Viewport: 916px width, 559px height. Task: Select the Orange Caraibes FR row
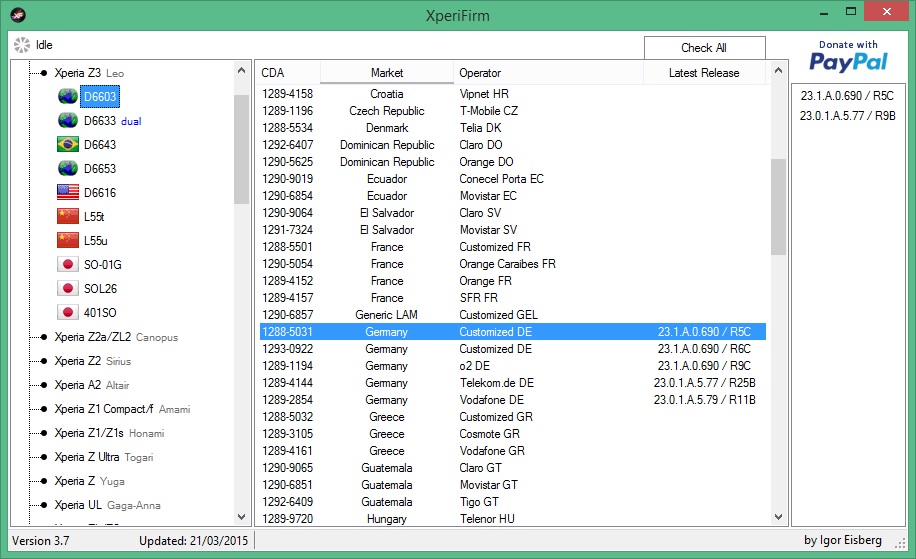512,263
